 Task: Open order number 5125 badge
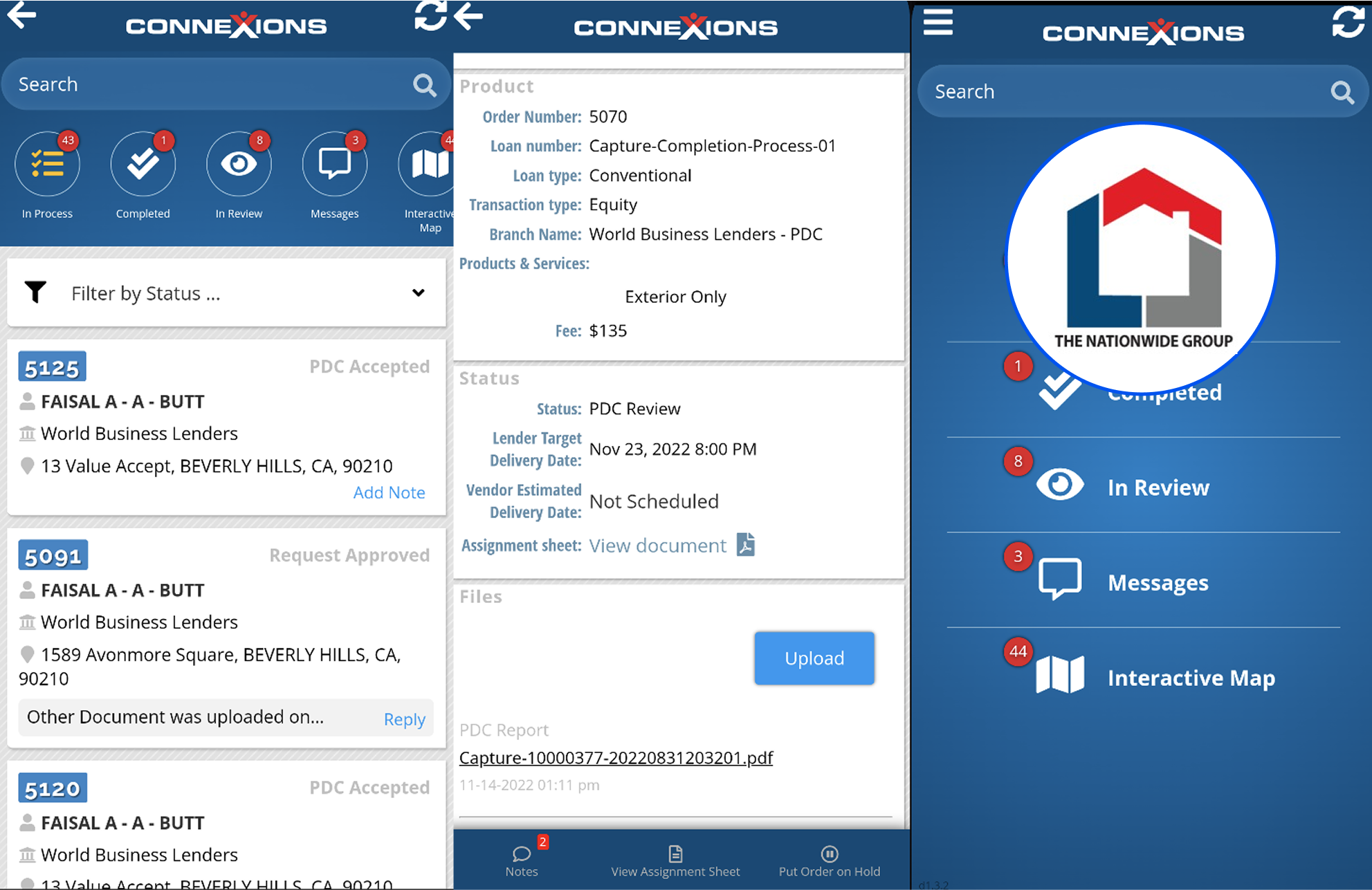pos(52,367)
